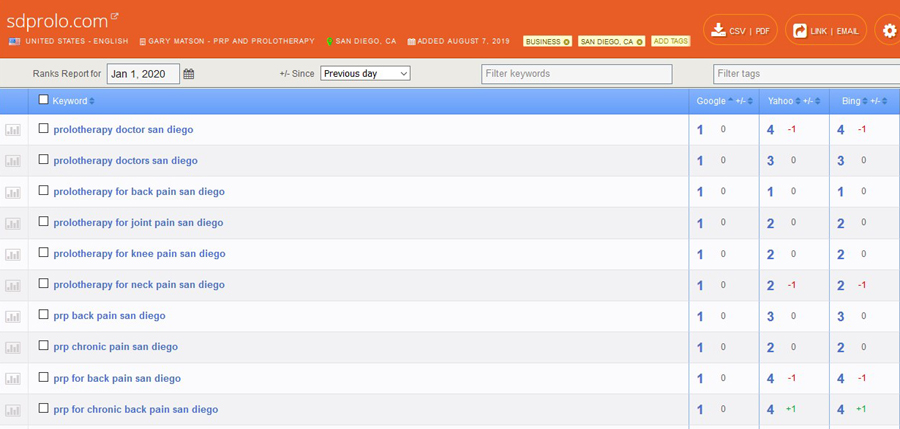Open chart icon for prolotherapy for knee pain row
900x429 pixels.
click(x=13, y=255)
